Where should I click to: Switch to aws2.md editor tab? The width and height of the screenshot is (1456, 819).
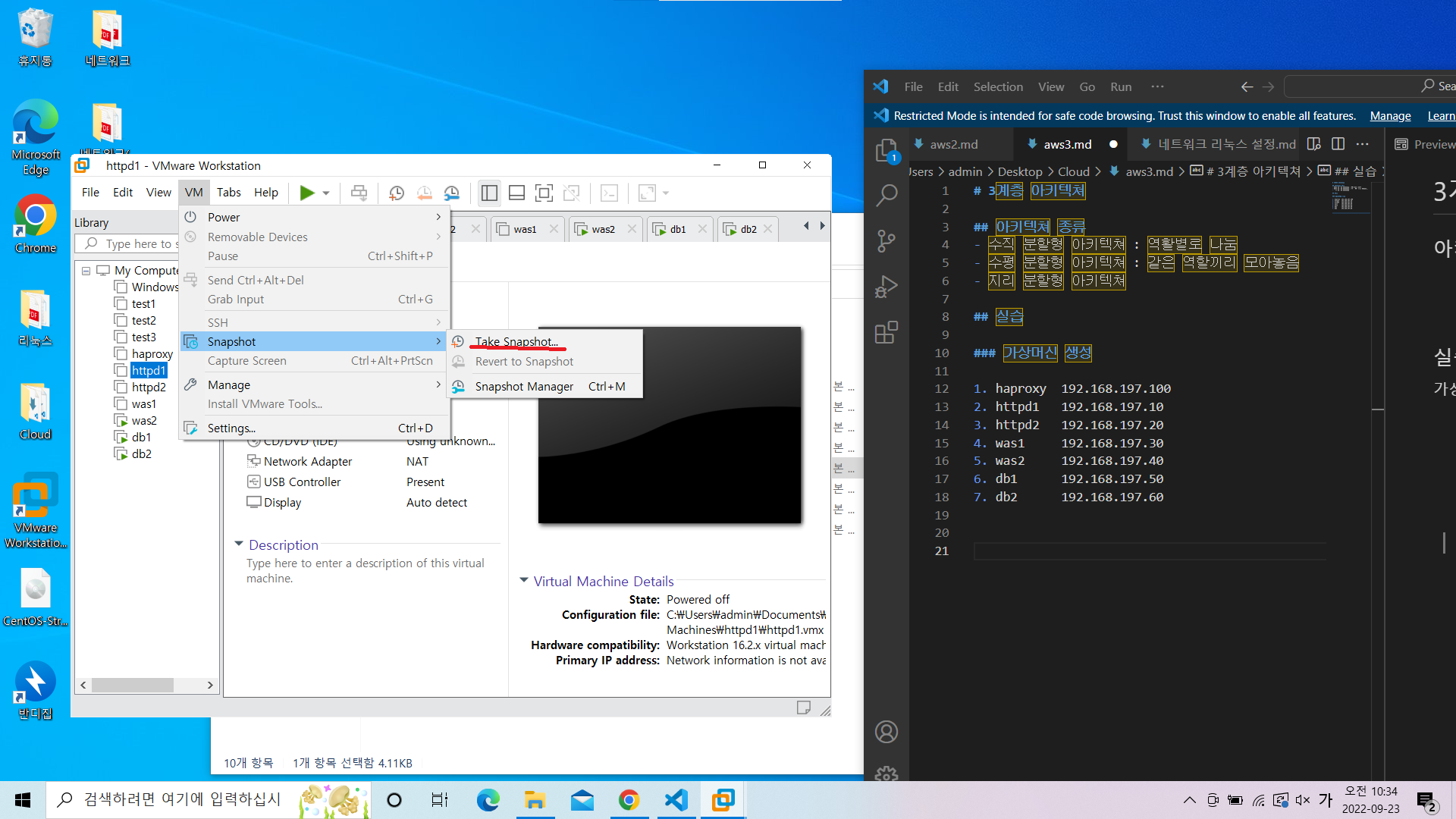pyautogui.click(x=953, y=144)
